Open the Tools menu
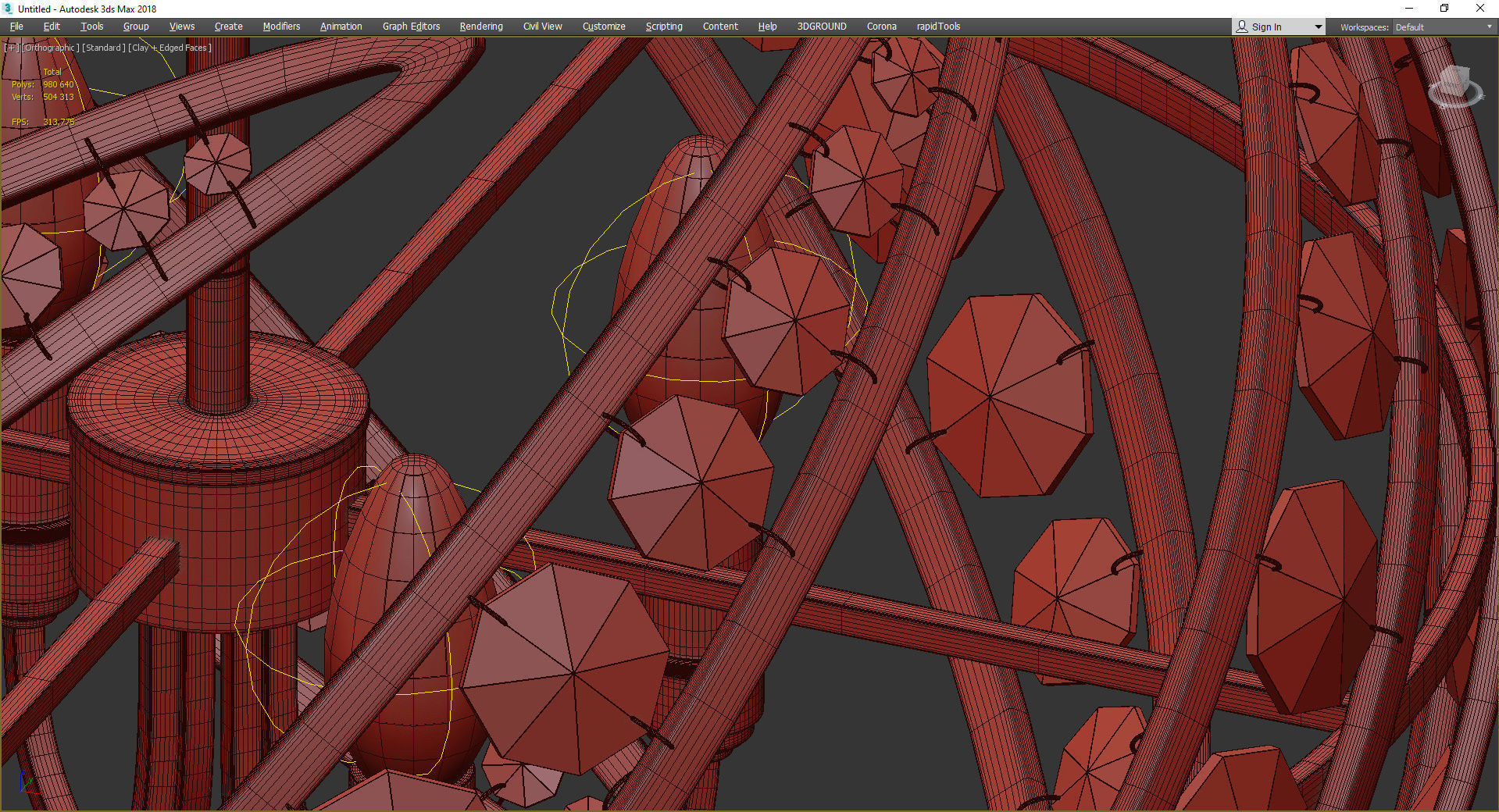 [92, 27]
